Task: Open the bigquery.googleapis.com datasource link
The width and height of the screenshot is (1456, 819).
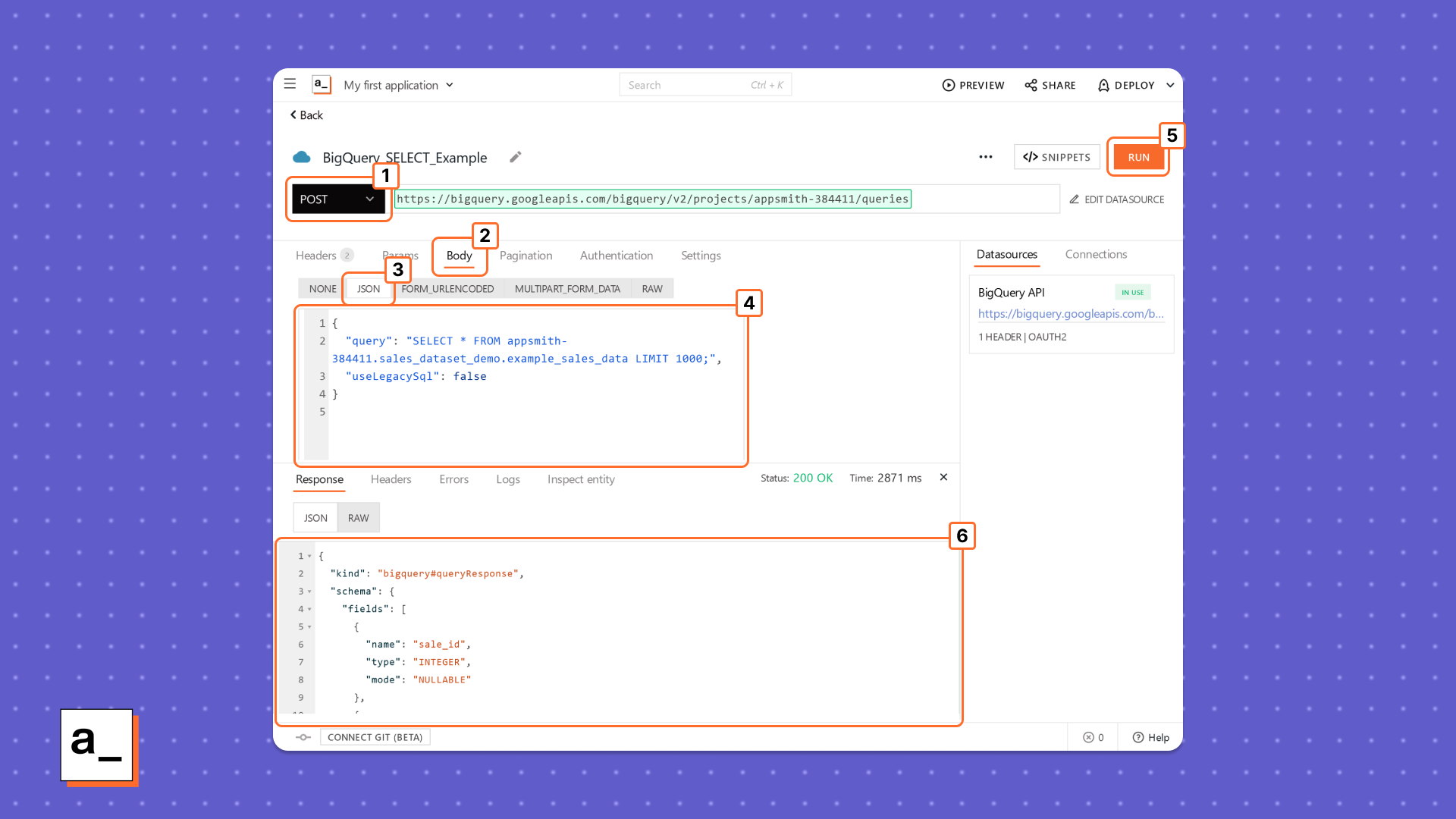Action: (1071, 314)
